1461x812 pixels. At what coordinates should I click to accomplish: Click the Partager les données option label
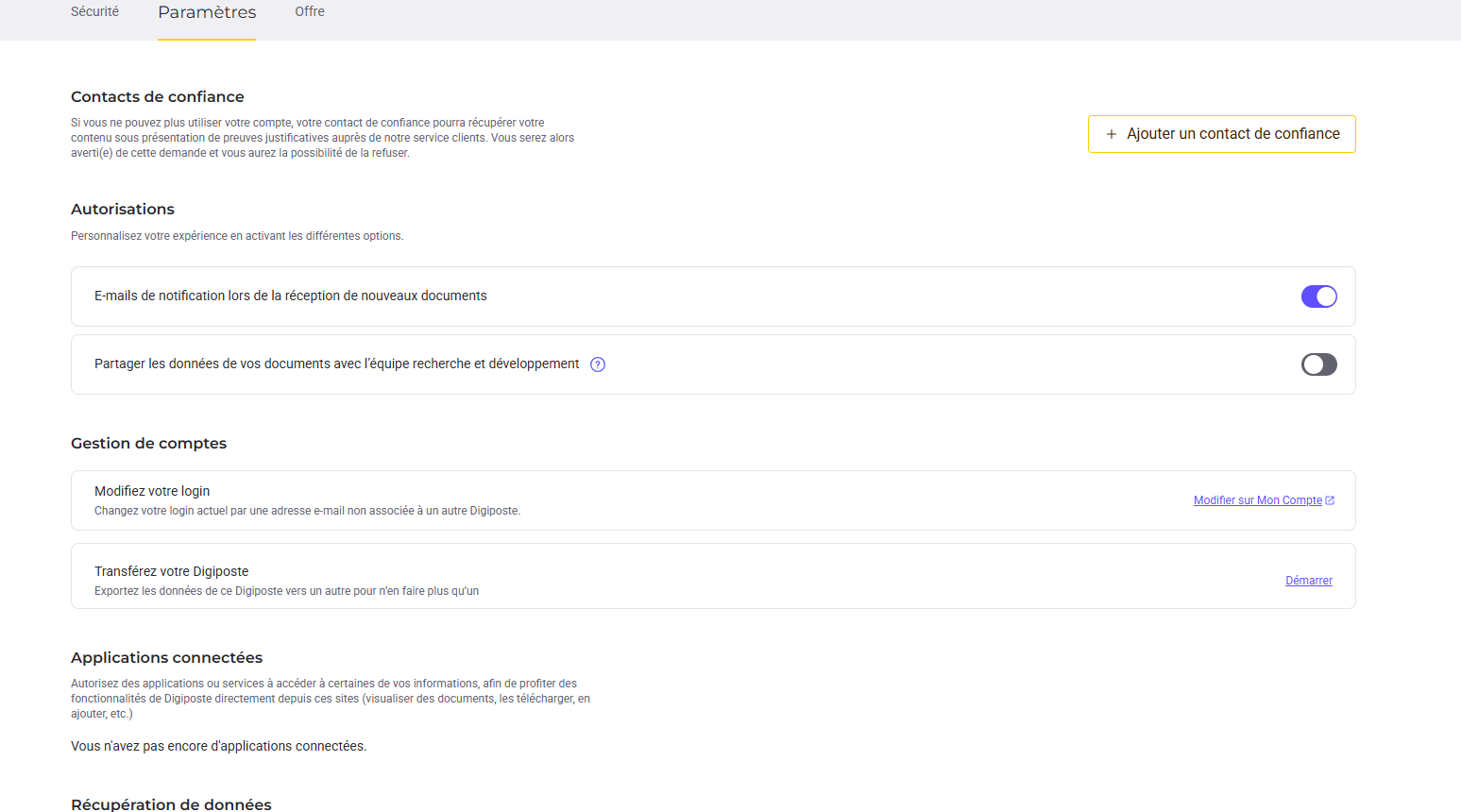pos(336,364)
